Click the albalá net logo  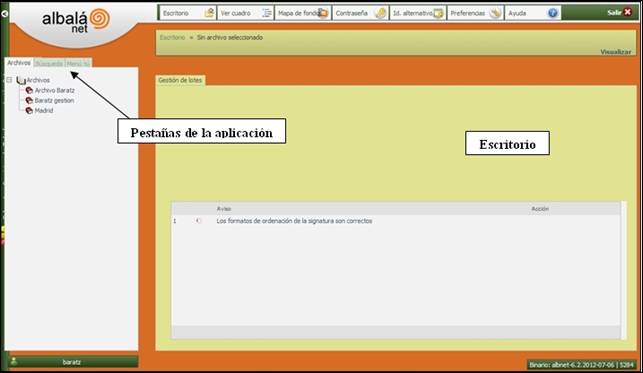76,20
